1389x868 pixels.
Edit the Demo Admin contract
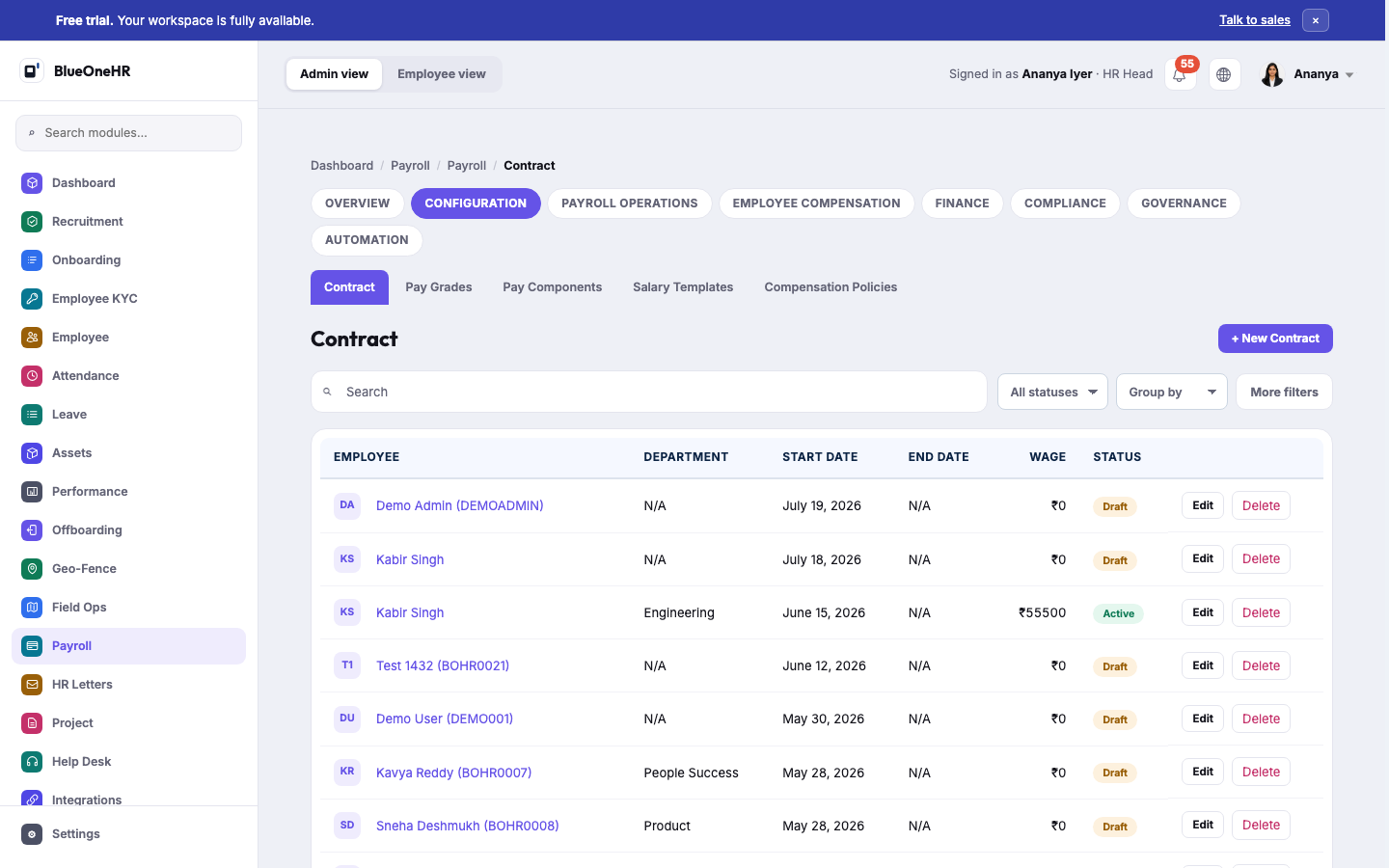pos(1203,505)
